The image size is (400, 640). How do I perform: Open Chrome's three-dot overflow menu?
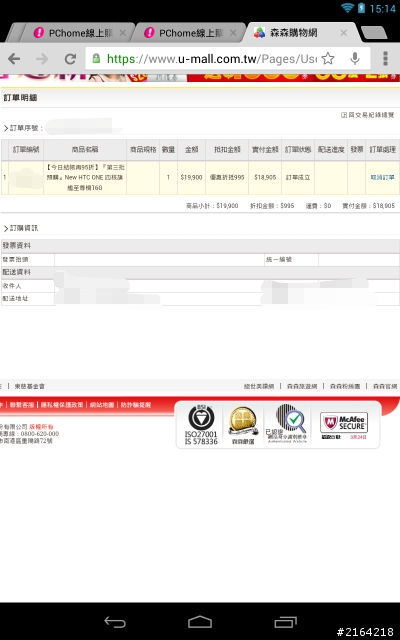(x=385, y=58)
